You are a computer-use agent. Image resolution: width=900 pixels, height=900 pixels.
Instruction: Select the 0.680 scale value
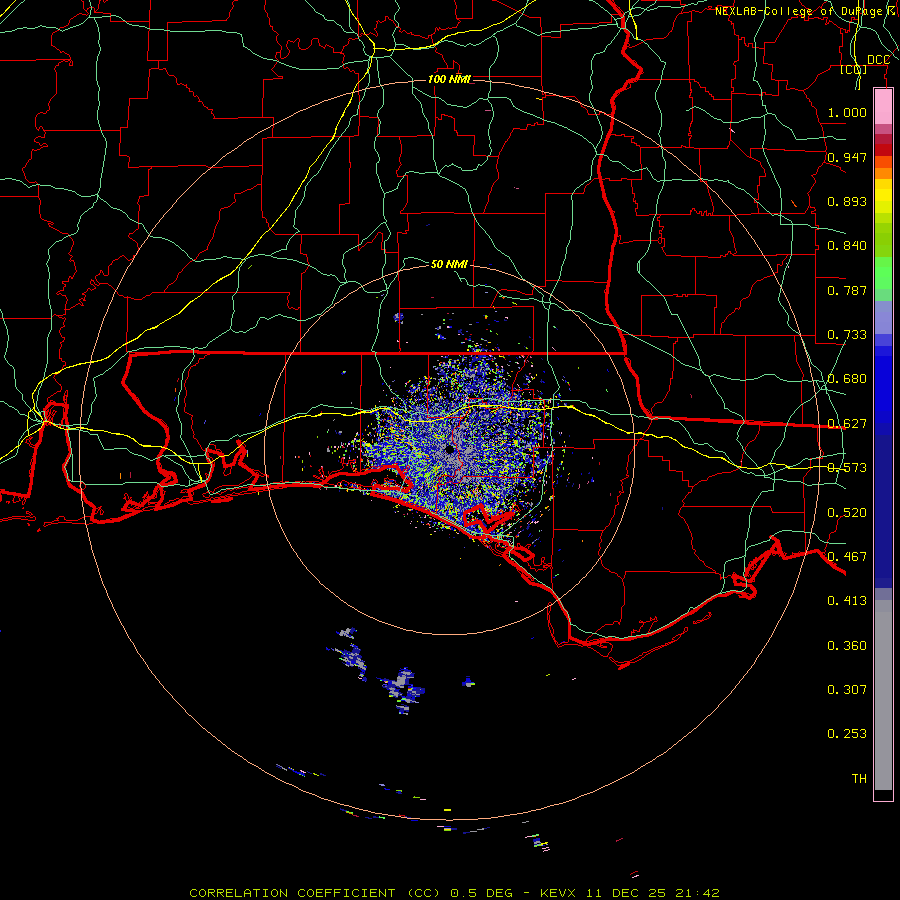click(x=847, y=379)
